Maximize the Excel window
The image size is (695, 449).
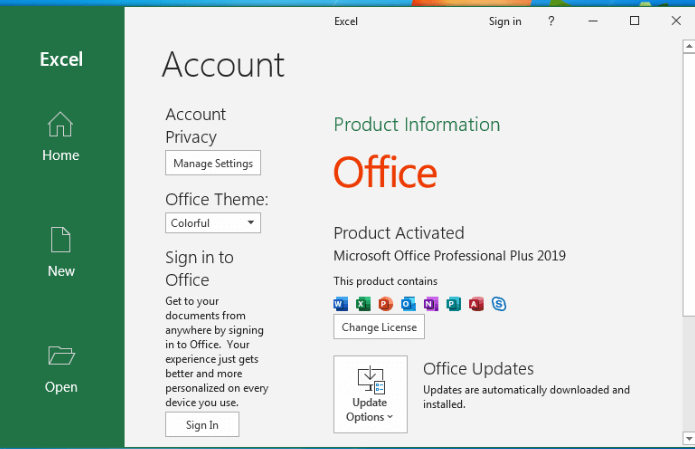pos(634,21)
